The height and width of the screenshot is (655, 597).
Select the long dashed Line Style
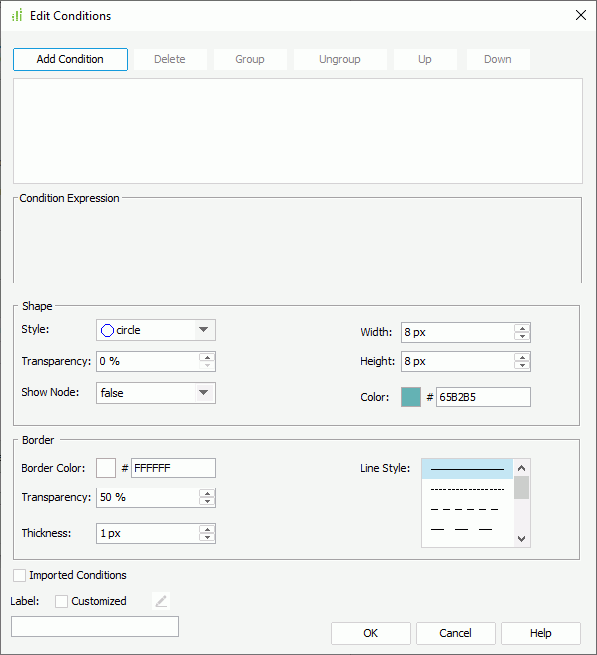pos(467,529)
